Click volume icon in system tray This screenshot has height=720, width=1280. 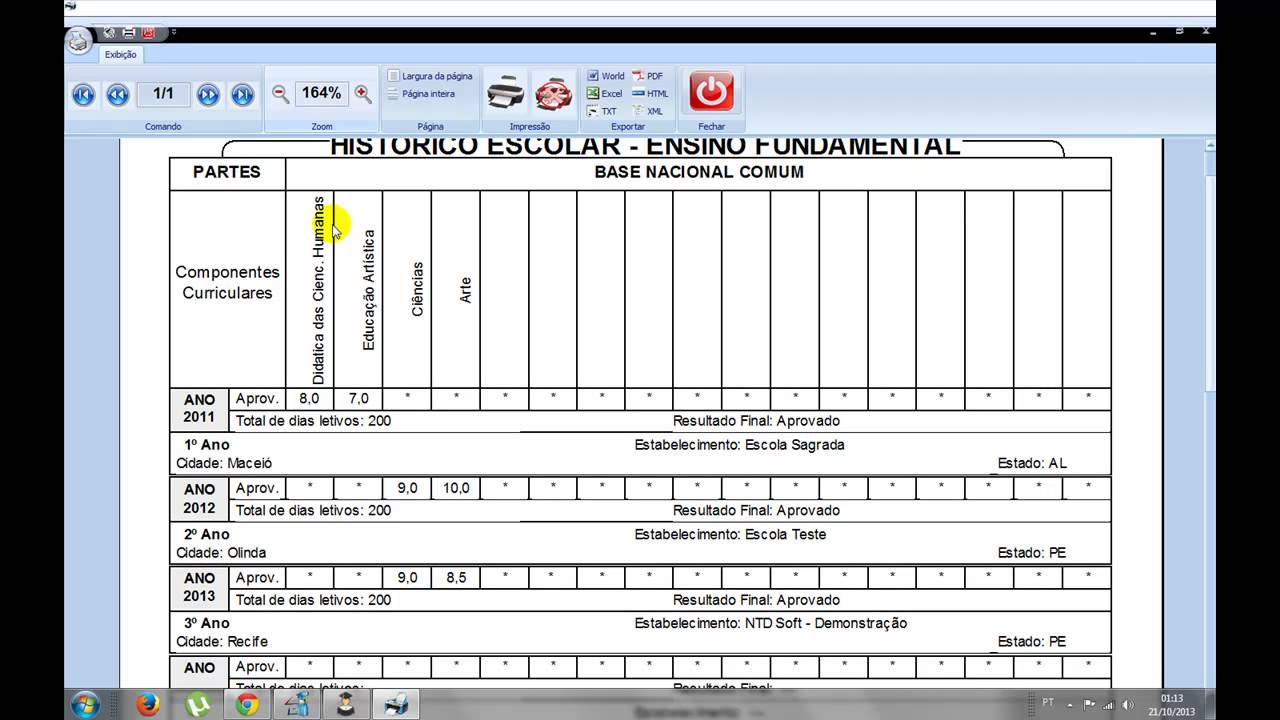[x=1128, y=705]
